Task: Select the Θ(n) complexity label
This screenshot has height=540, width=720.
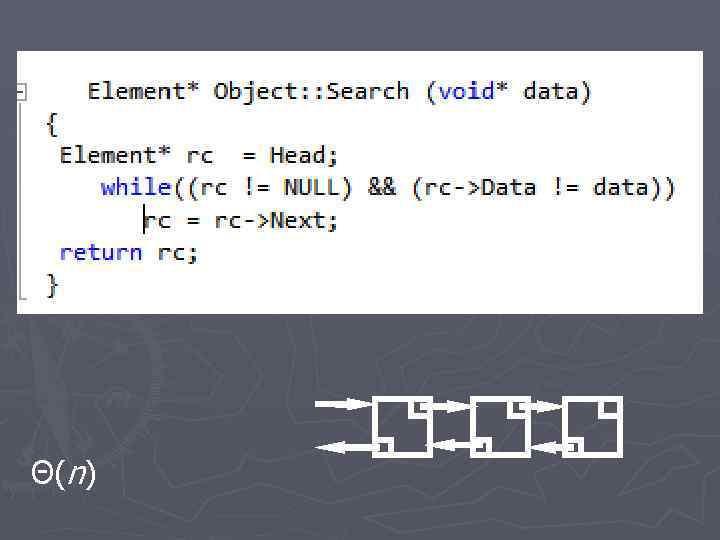Action: pyautogui.click(x=63, y=474)
